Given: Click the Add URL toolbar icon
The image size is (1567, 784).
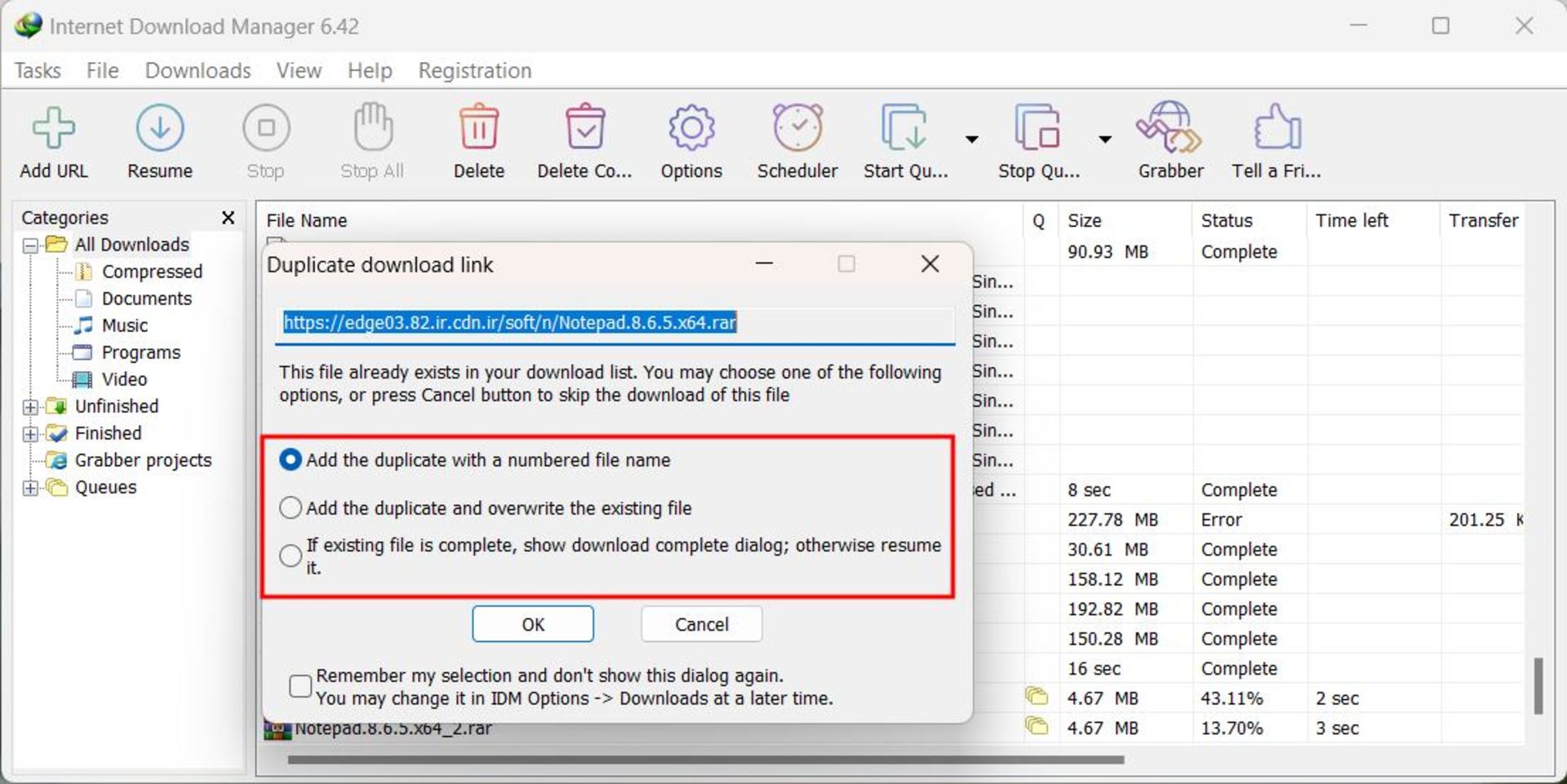Looking at the screenshot, I should 54,129.
